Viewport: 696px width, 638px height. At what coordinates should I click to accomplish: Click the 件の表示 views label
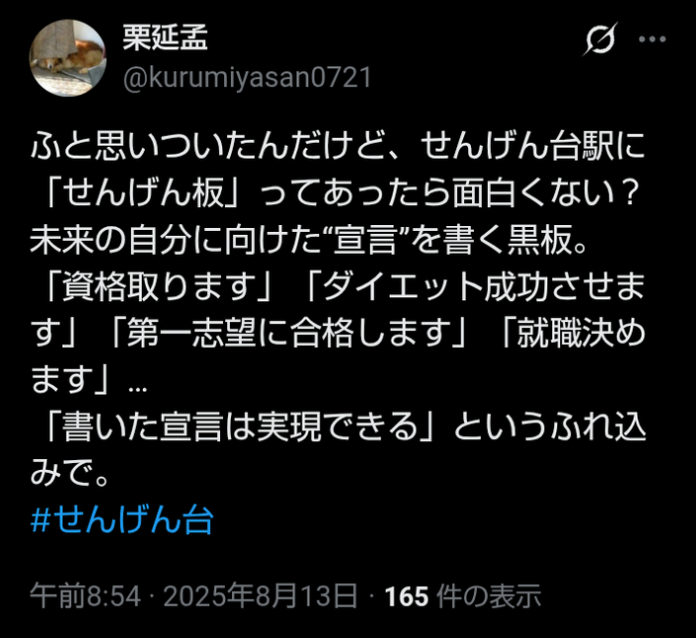pos(489,596)
